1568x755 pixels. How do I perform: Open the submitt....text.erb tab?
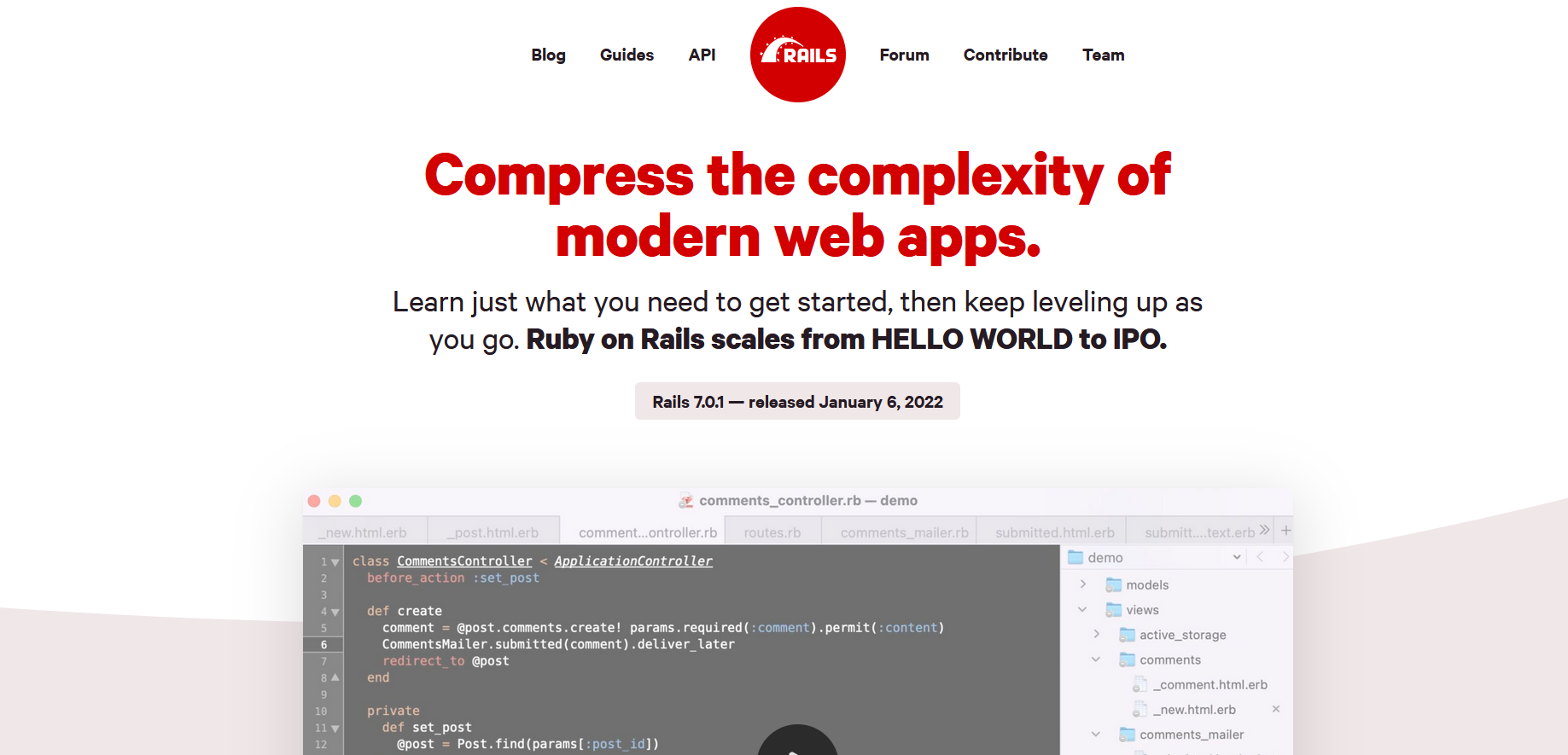[x=1199, y=531]
